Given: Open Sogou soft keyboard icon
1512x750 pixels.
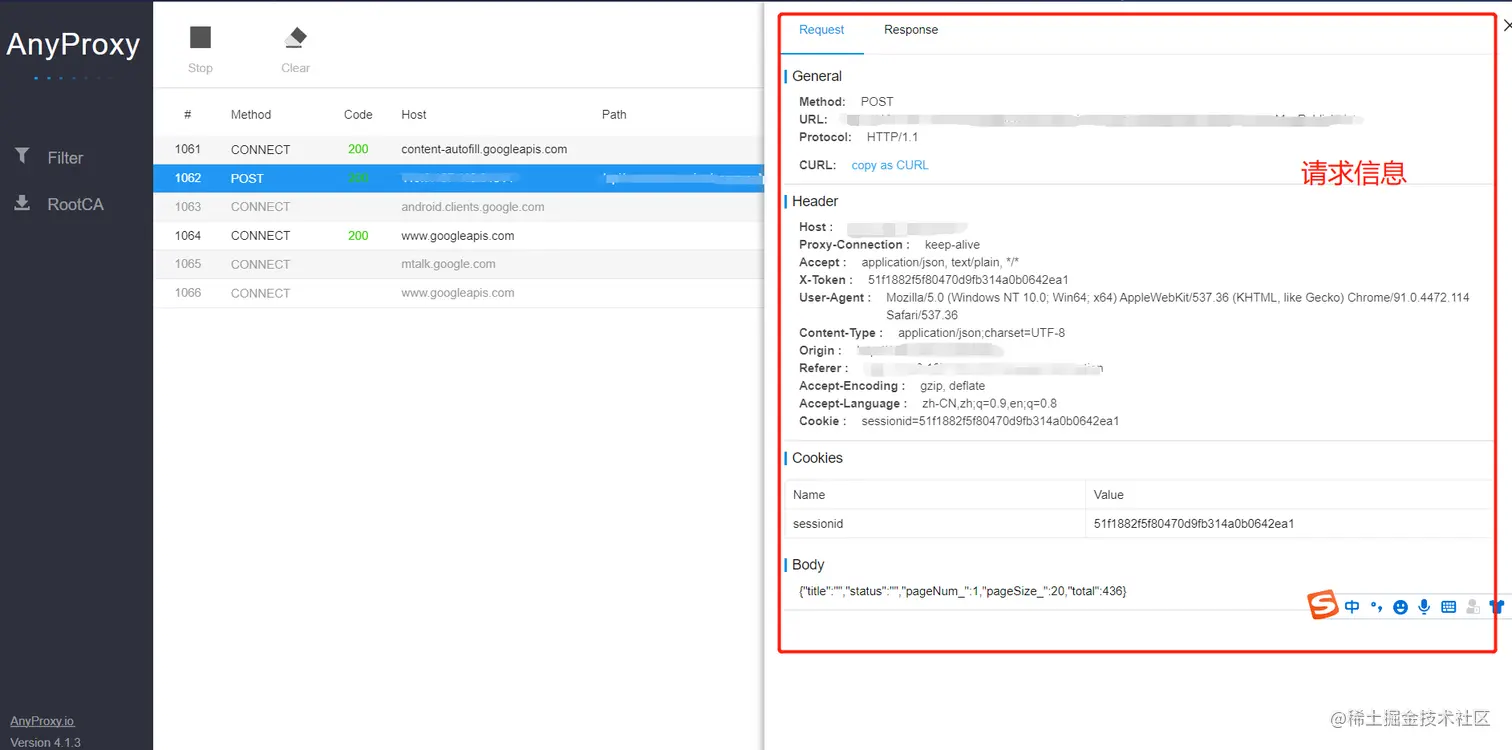Looking at the screenshot, I should [1448, 606].
